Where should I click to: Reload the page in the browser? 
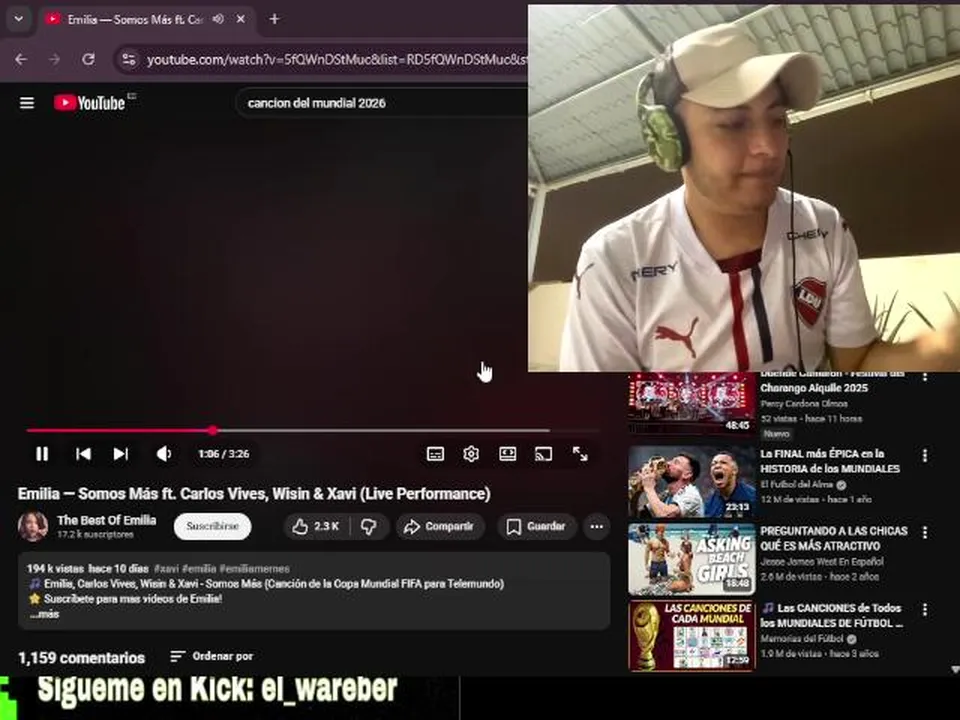(88, 59)
